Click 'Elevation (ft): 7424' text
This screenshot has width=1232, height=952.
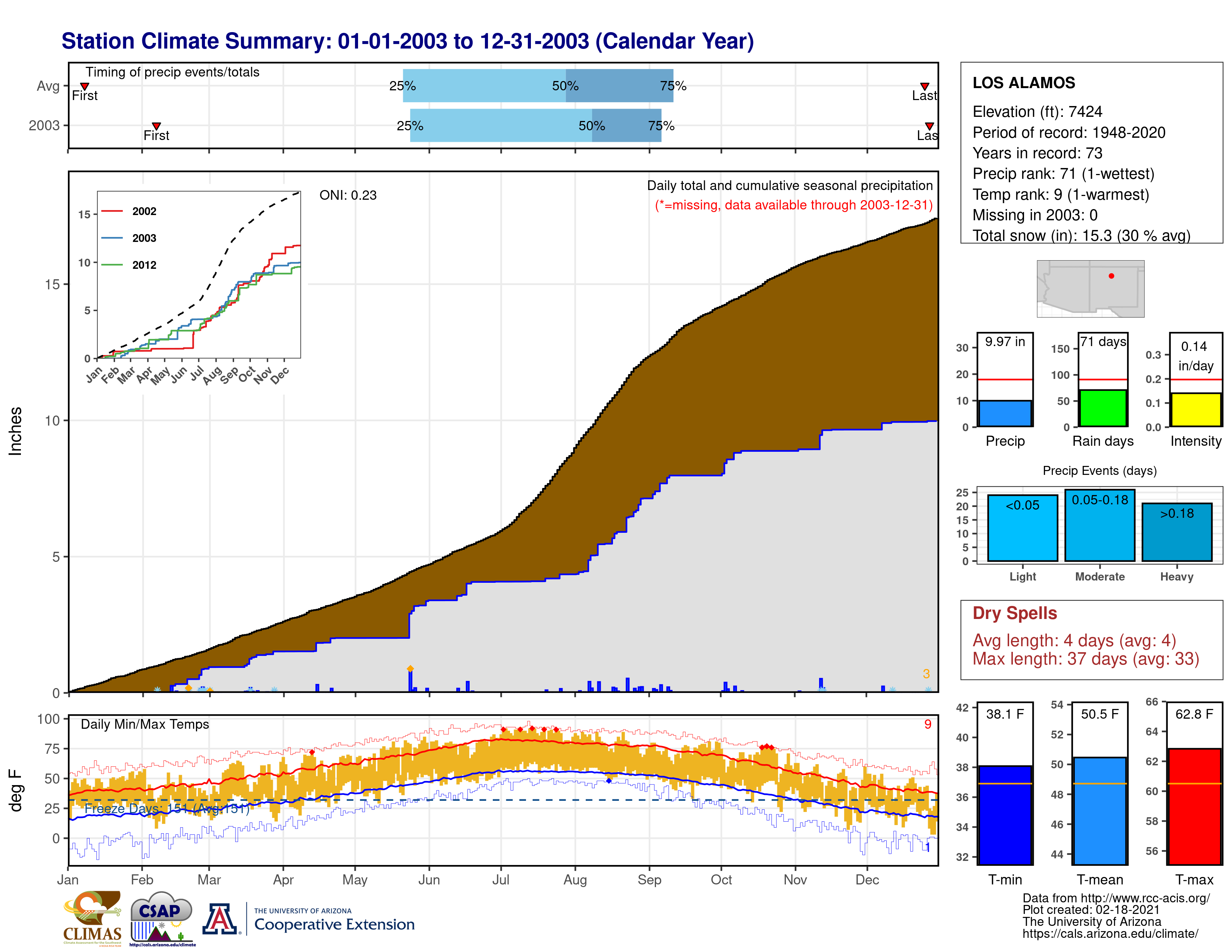1037,112
